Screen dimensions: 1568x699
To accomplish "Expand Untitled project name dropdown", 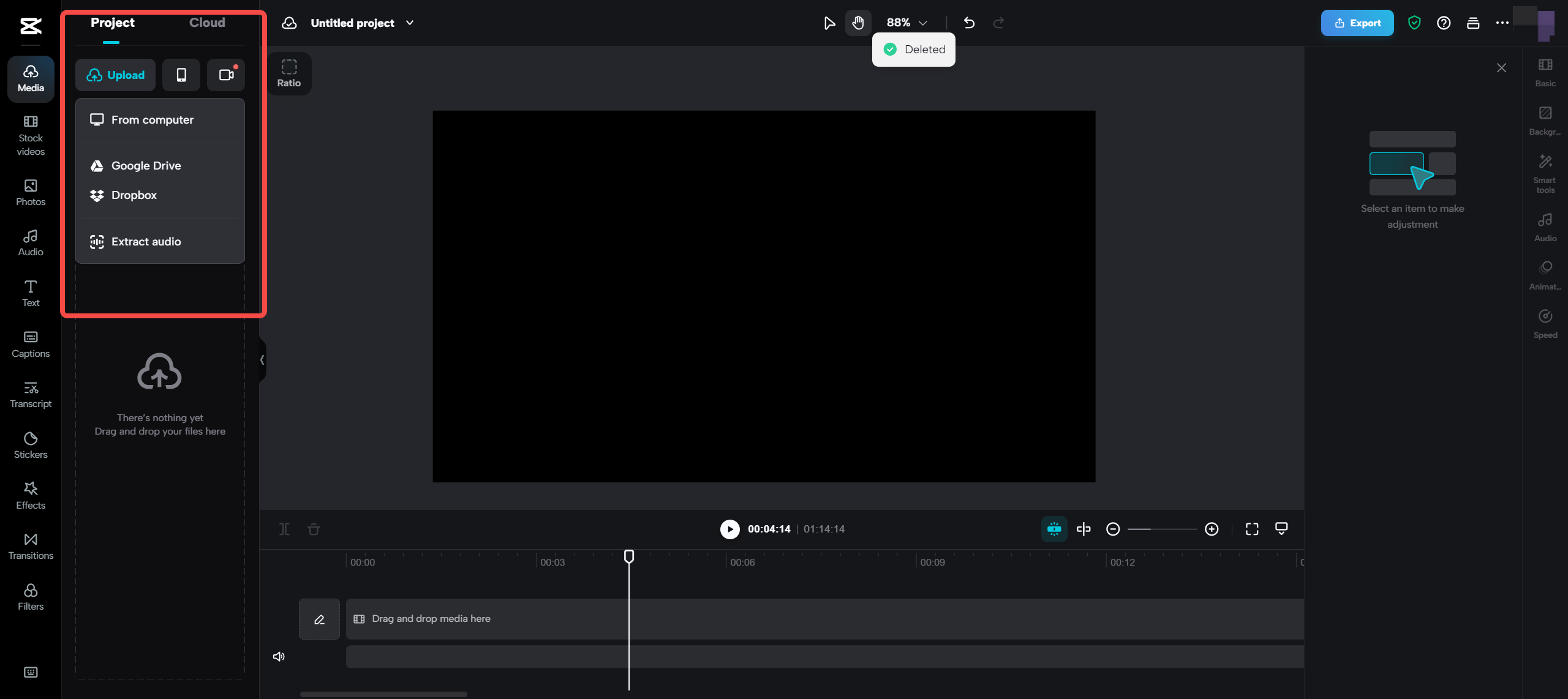I will click(410, 23).
